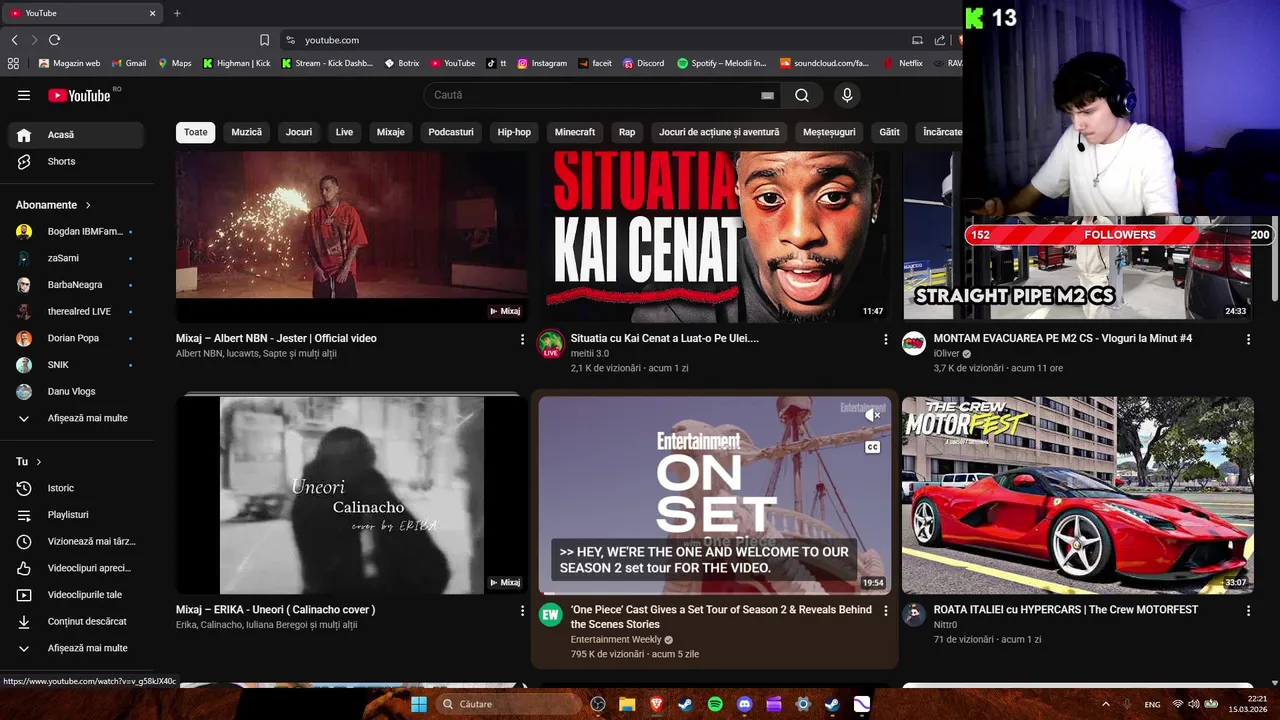Viewport: 1280px width, 720px height.
Task: Select the Jocuri filter chip
Action: click(299, 132)
